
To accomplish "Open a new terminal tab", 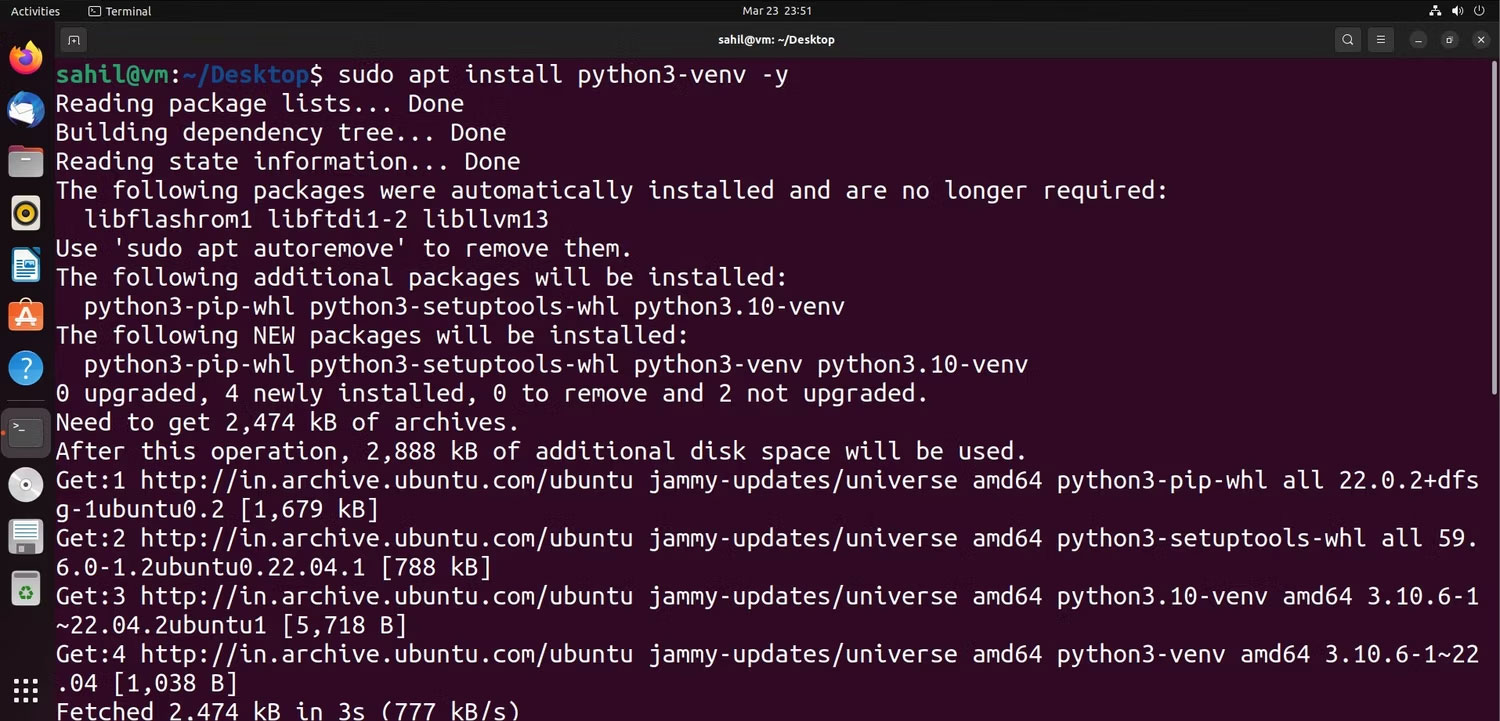I will coord(73,40).
